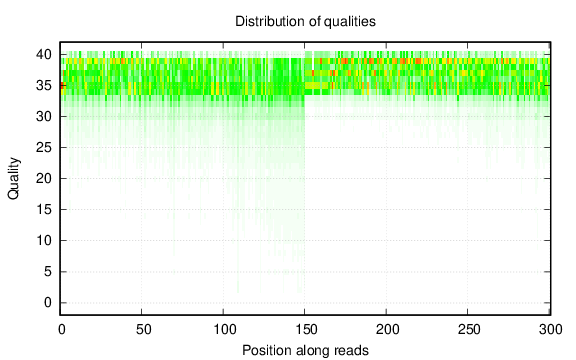Viewport: 576px width, 360px height.
Task: Click the y-axis tick label 40
Action: click(44, 55)
